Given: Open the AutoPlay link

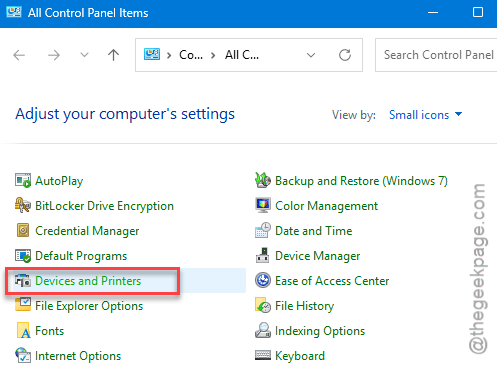Looking at the screenshot, I should (59, 181).
